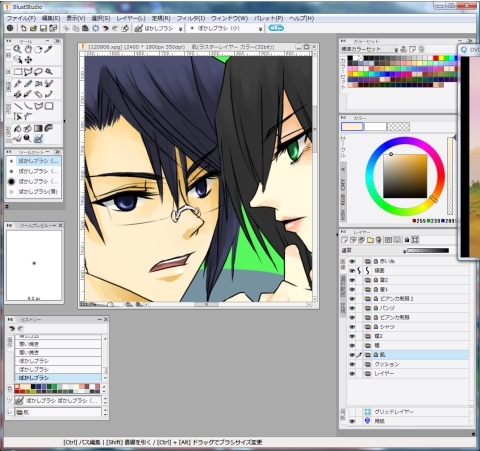This screenshot has height=451, width=480.
Task: Select the Eraser tool in toolbox
Action: point(38,94)
